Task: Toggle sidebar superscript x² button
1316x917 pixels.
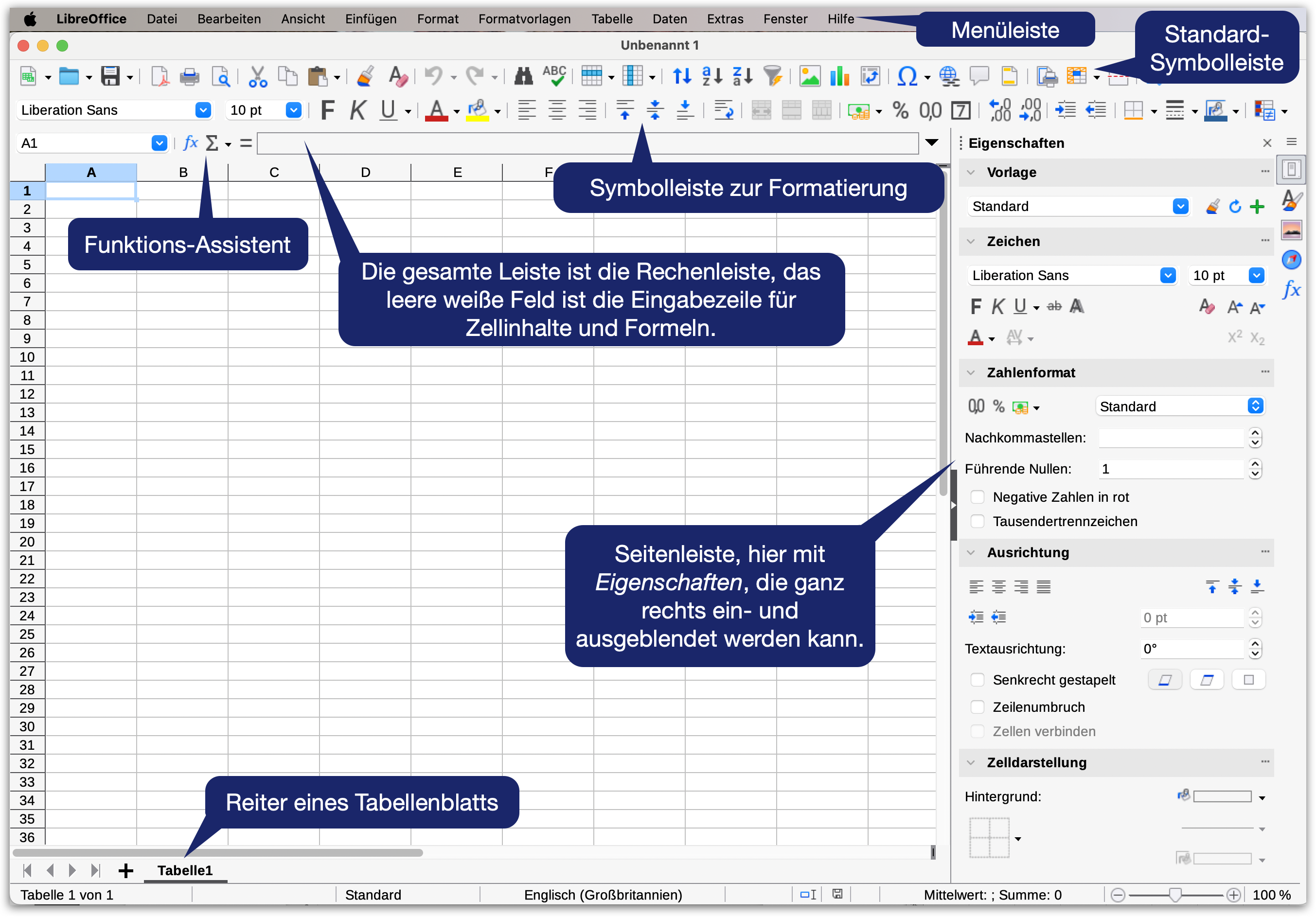Action: click(x=1235, y=337)
